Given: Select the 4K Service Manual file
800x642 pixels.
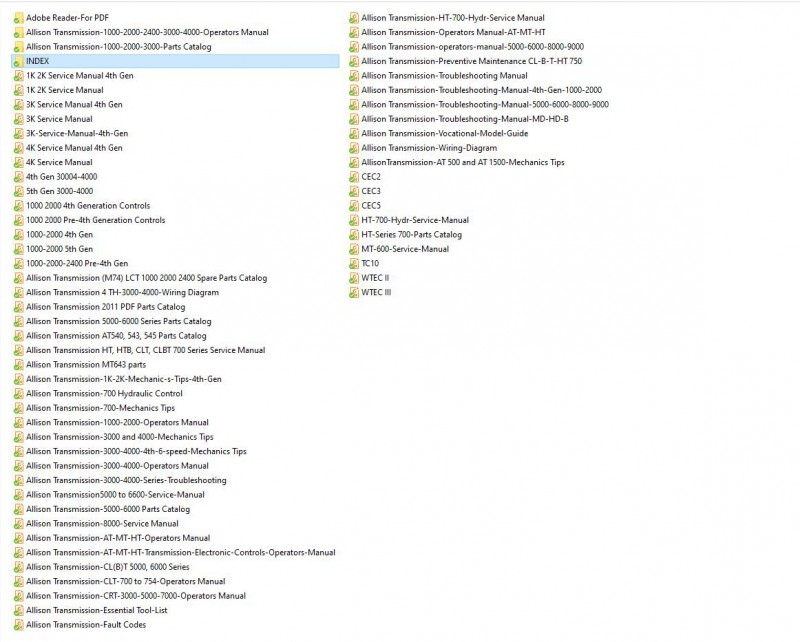Looking at the screenshot, I should (59, 162).
